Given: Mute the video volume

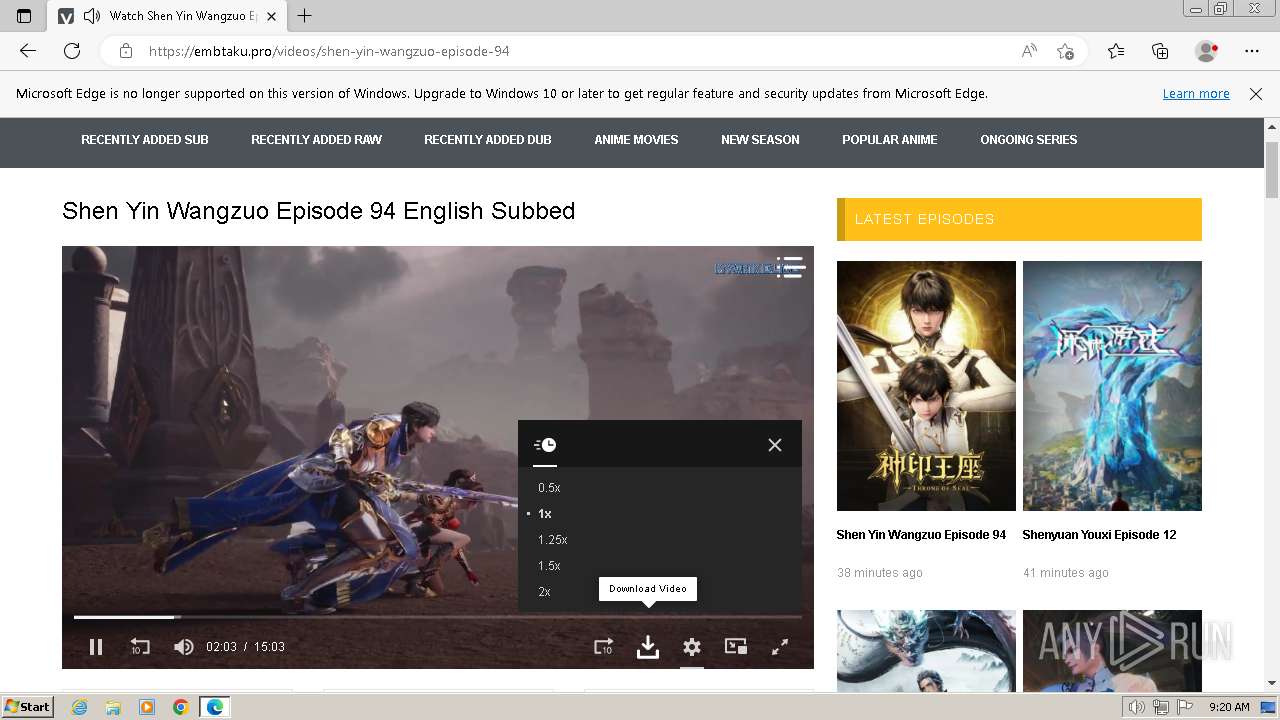Looking at the screenshot, I should [184, 647].
